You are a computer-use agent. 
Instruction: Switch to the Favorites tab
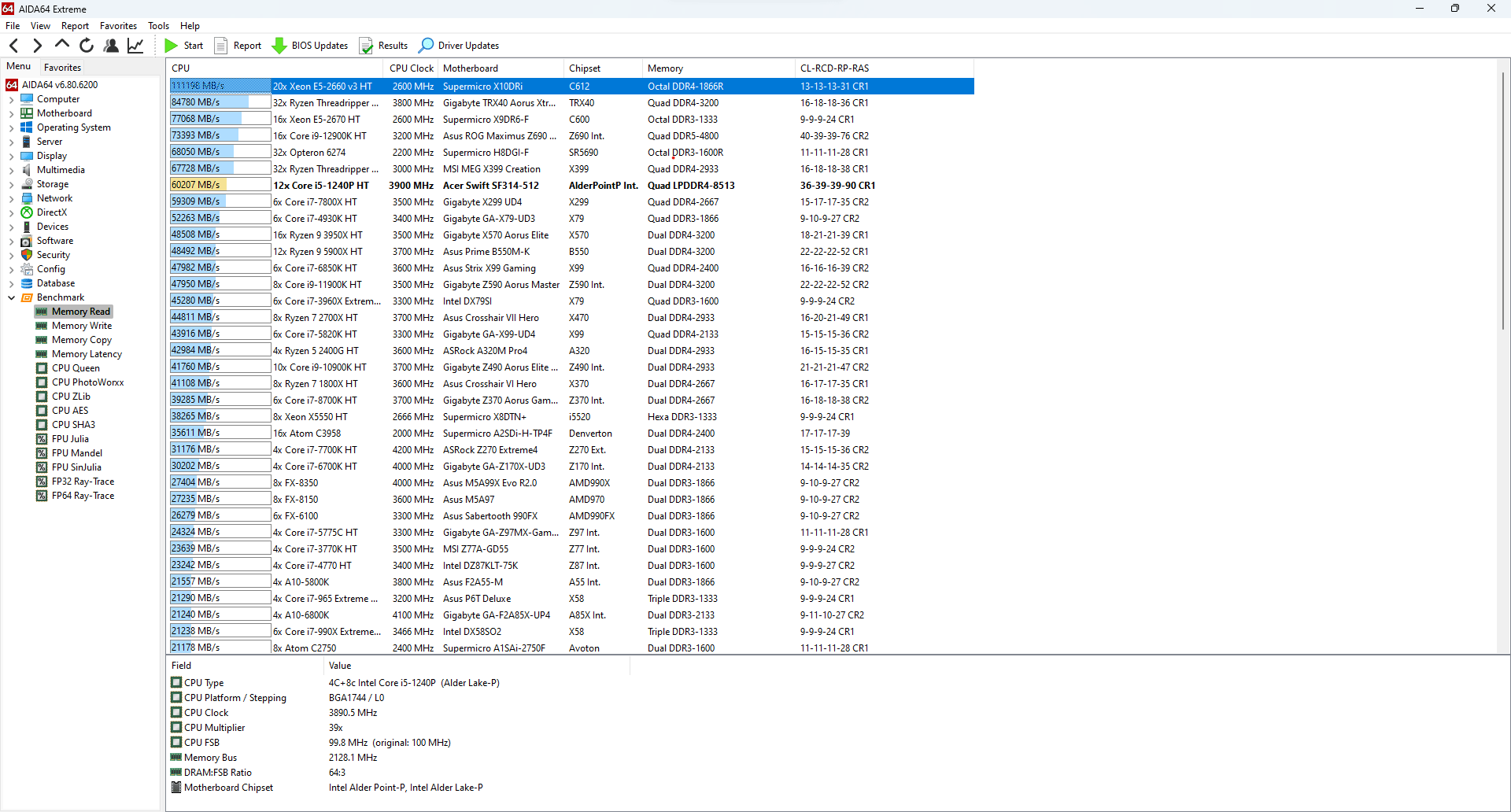tap(62, 68)
